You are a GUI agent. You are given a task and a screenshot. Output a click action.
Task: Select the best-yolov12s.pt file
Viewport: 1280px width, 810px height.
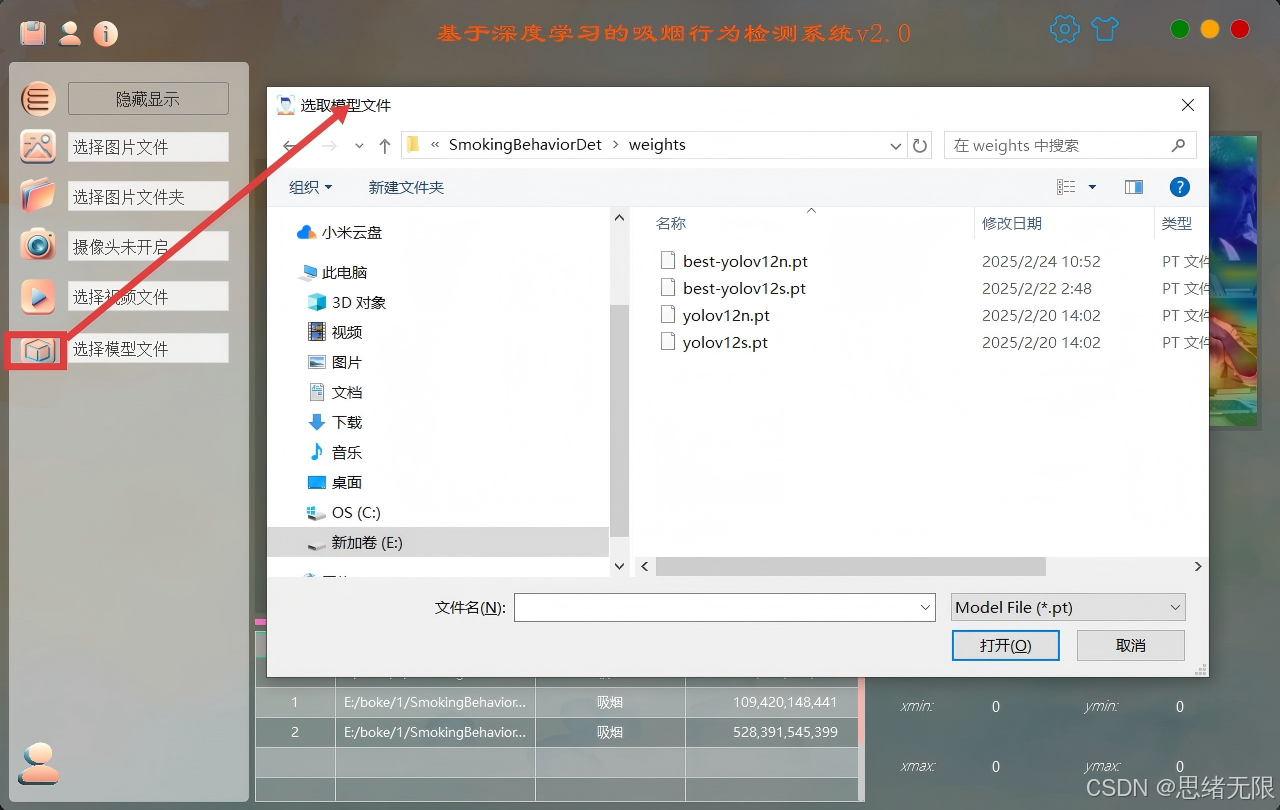[733, 288]
